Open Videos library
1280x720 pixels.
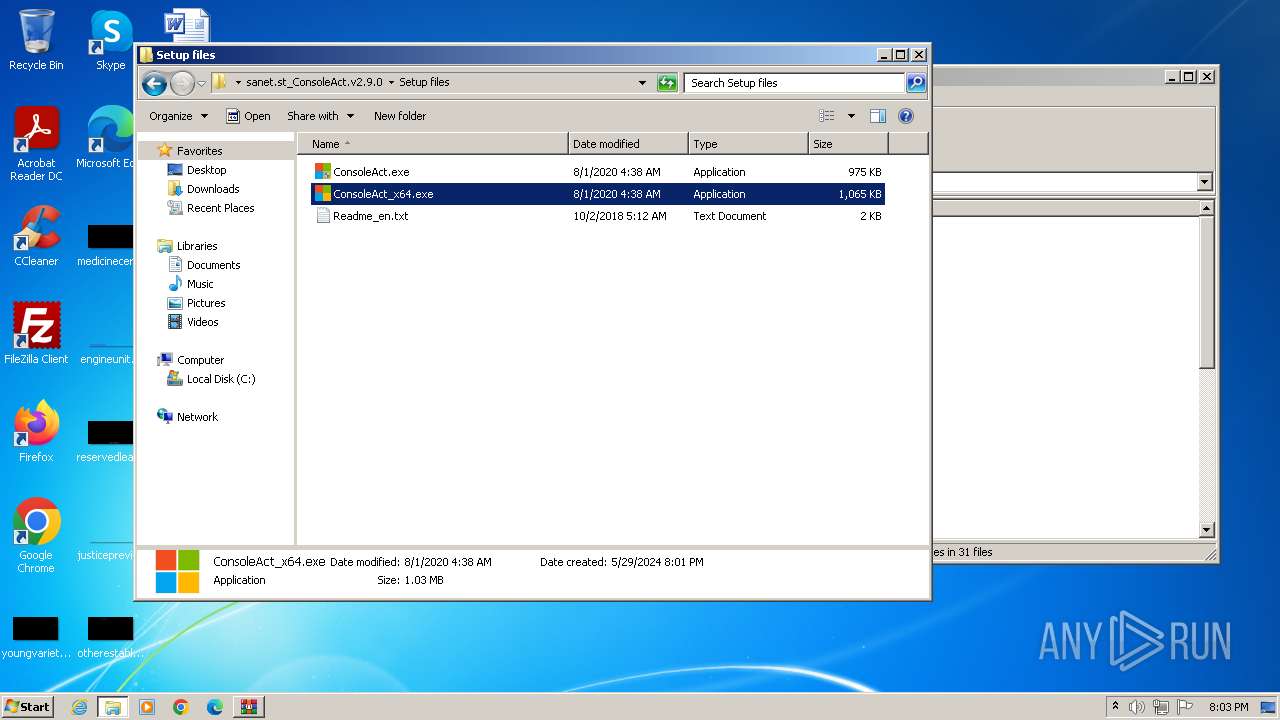(202, 322)
